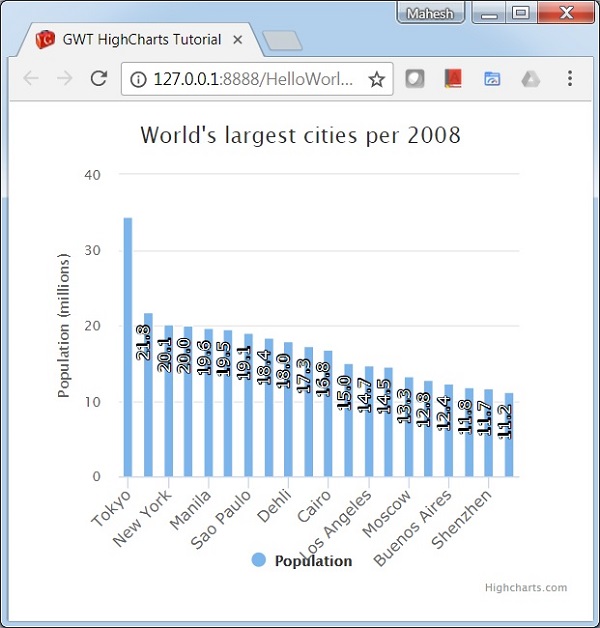The height and width of the screenshot is (628, 600).
Task: Click the gray shield extension icon
Action: pos(415,78)
